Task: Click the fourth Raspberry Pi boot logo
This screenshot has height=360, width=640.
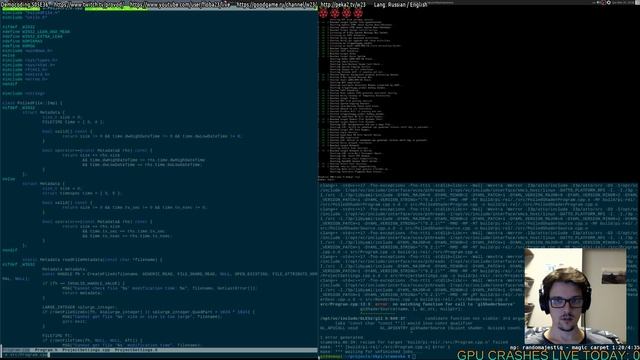Action: 358,13
